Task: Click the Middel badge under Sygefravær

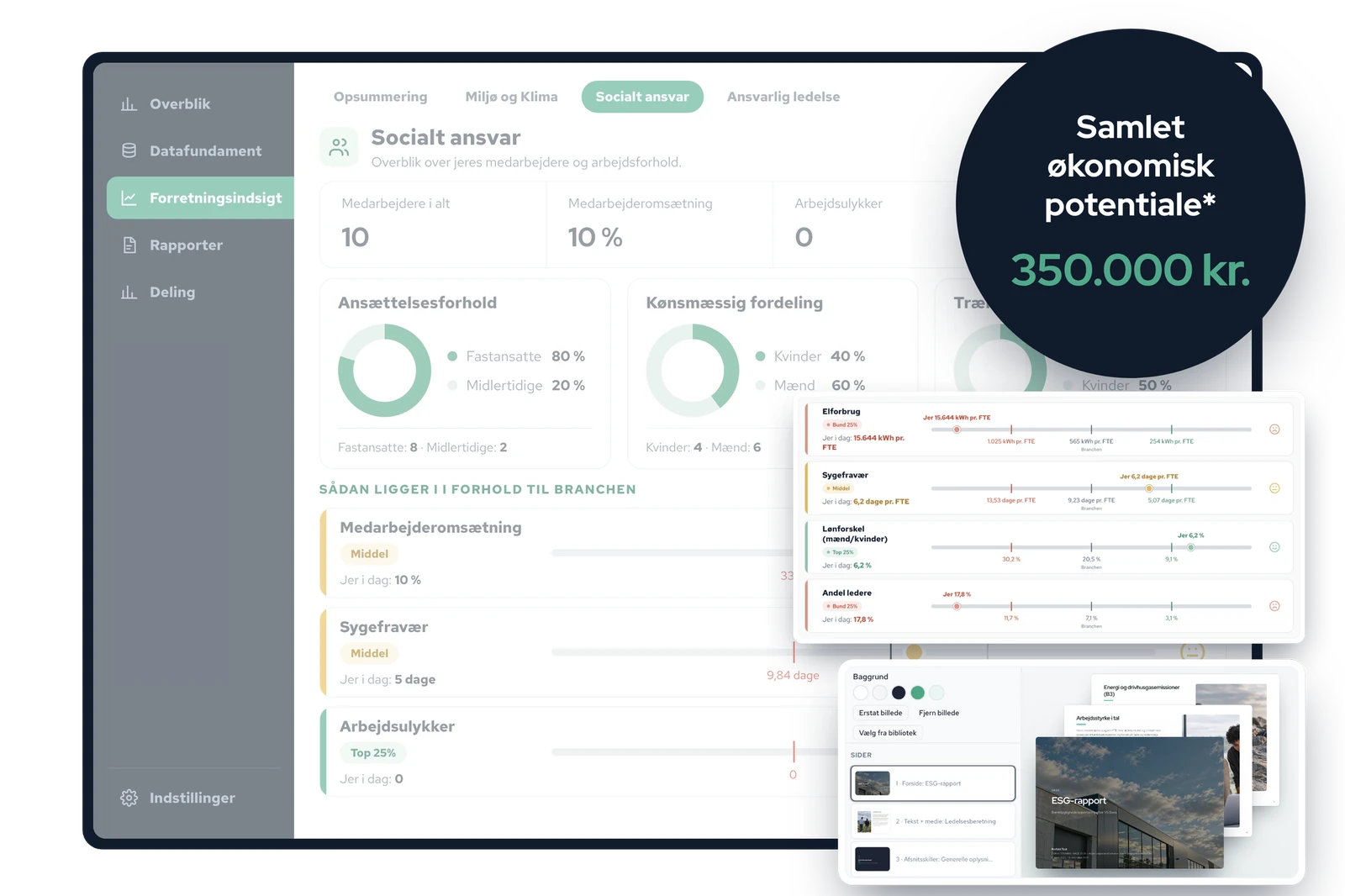Action: tap(369, 653)
